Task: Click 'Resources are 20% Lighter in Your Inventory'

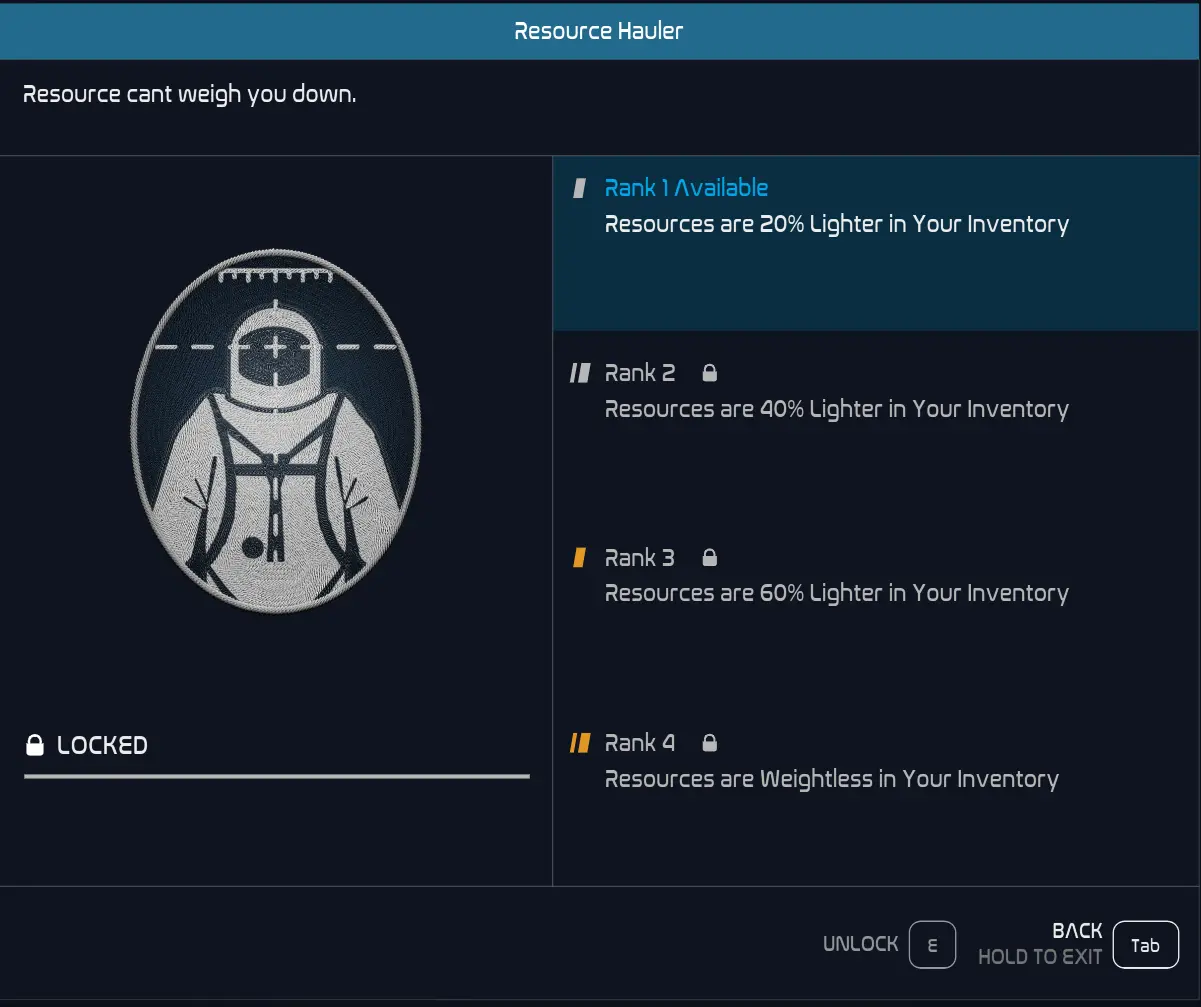Action: click(837, 224)
